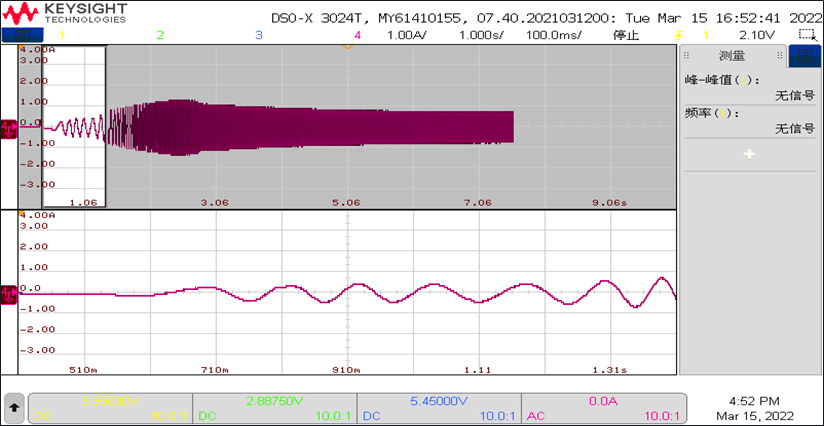Toggle channel 2 in the top bar

coord(160,35)
